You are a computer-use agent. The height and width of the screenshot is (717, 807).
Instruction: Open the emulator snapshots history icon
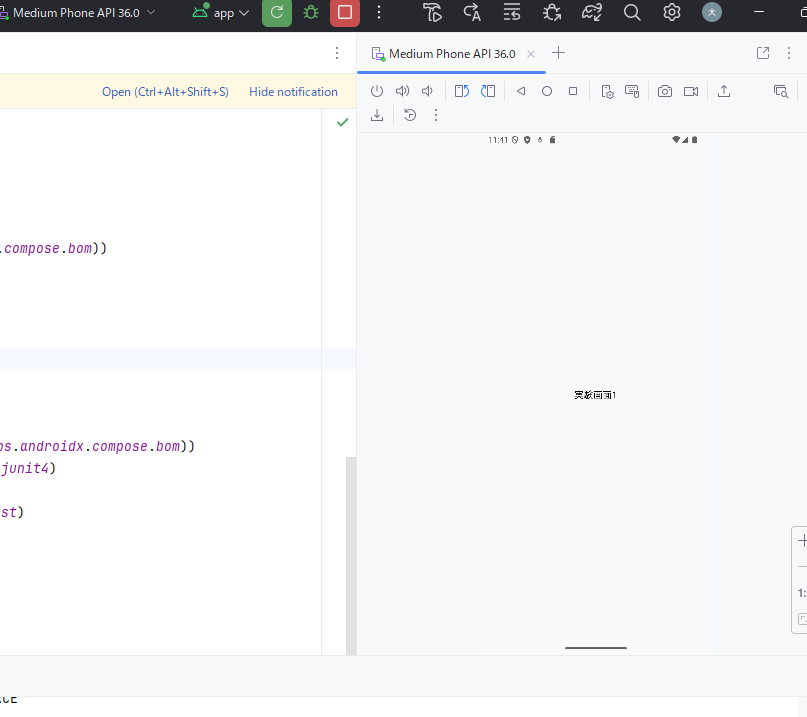coord(410,115)
